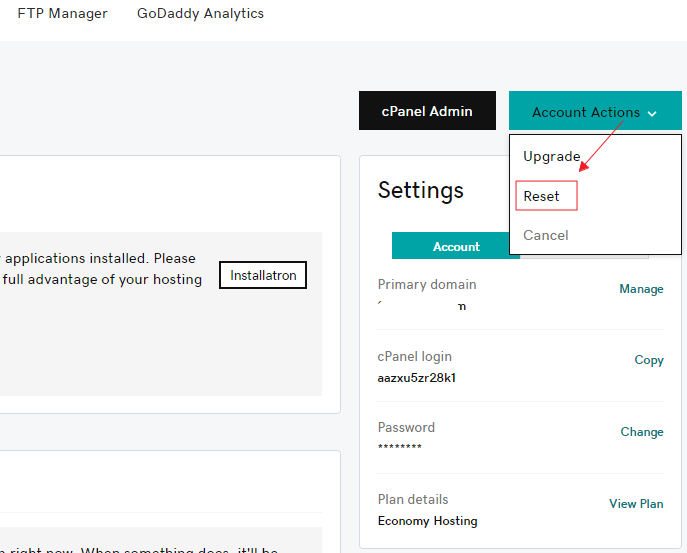Click the Settings panel heading
Image resolution: width=687 pixels, height=553 pixels.
pos(421,190)
